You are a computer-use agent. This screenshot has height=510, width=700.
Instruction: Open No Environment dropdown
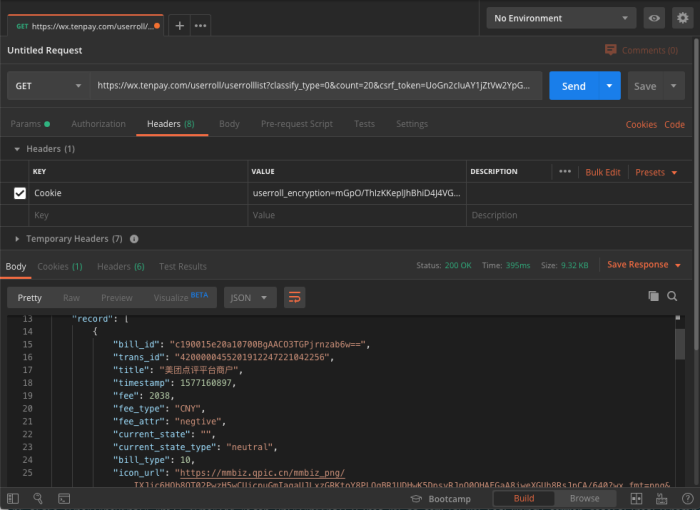[x=561, y=18]
